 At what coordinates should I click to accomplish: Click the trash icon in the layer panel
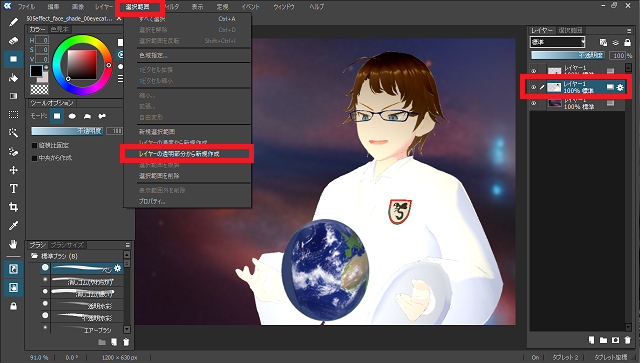(628, 340)
